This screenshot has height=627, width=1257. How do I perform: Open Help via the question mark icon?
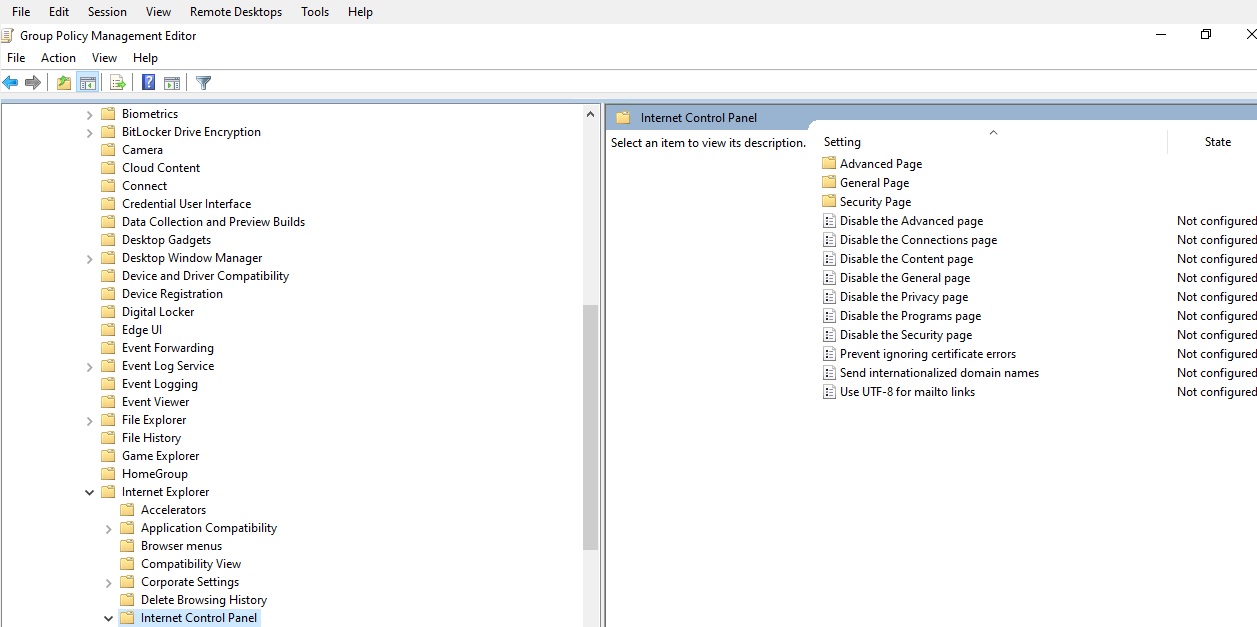click(x=148, y=83)
